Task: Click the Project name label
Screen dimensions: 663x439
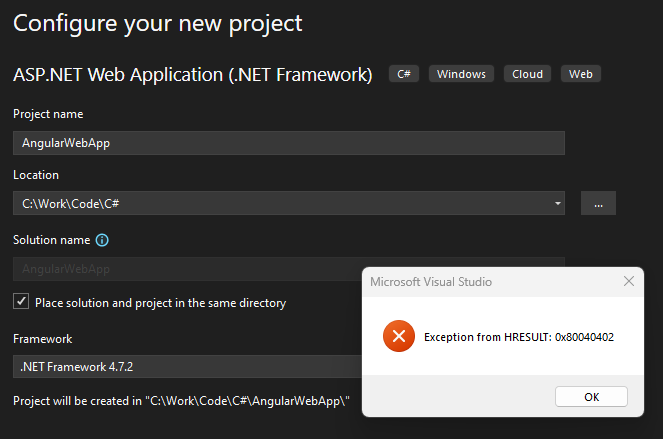Action: [x=48, y=114]
